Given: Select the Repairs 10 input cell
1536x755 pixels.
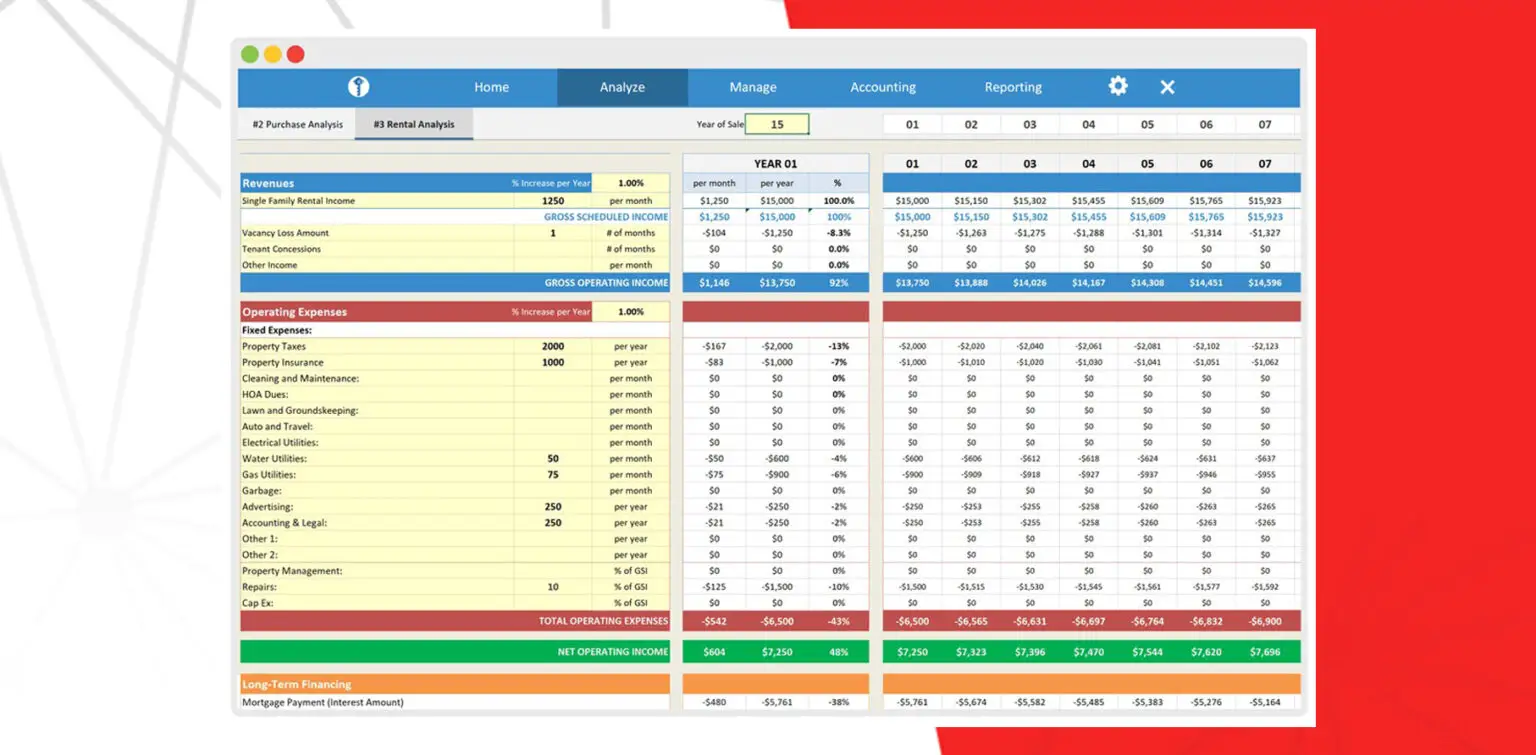Looking at the screenshot, I should click(x=553, y=586).
